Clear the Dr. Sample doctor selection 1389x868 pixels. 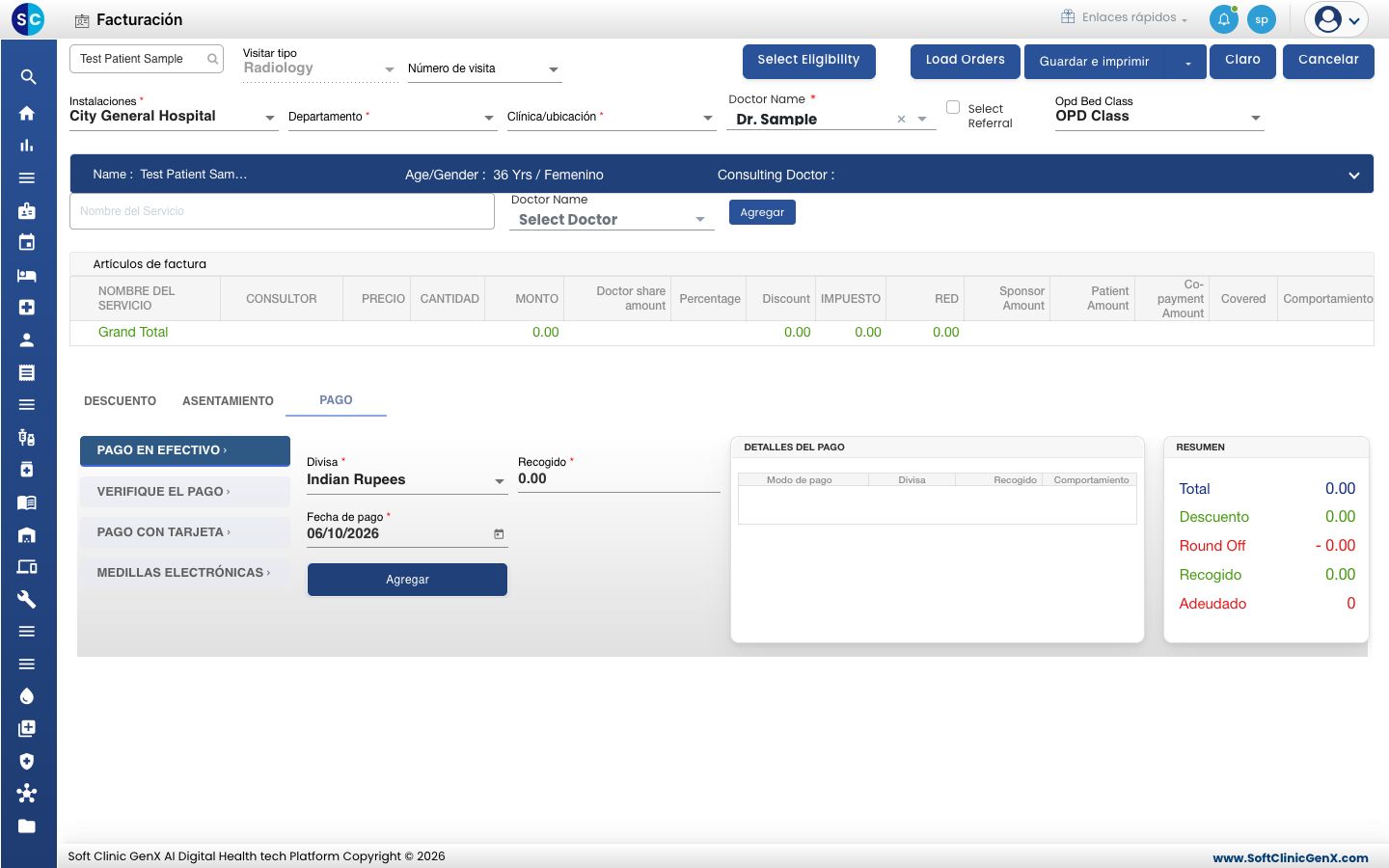click(901, 120)
